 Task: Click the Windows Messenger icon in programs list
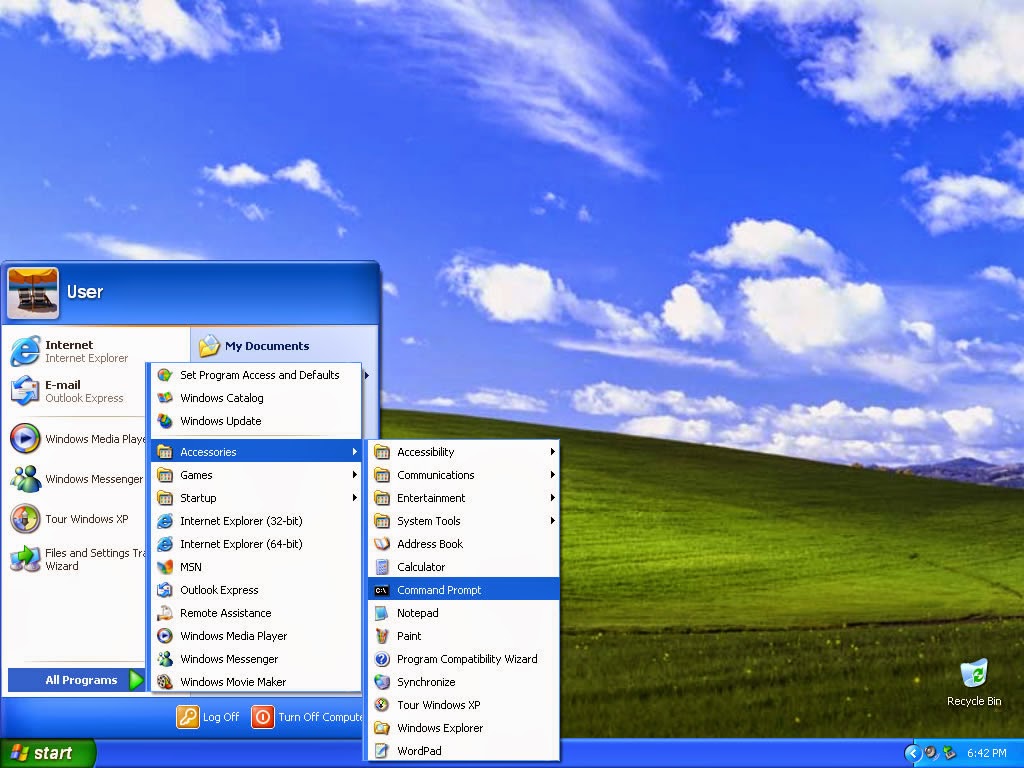pos(165,659)
